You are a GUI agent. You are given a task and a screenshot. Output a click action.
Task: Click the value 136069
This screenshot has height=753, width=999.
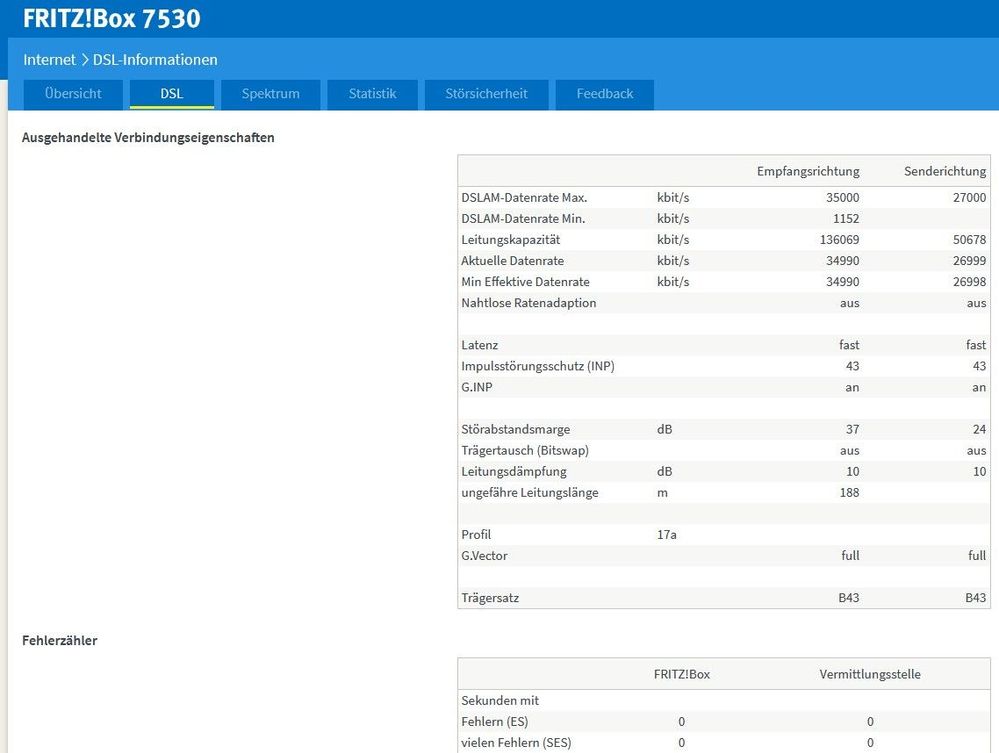click(839, 240)
